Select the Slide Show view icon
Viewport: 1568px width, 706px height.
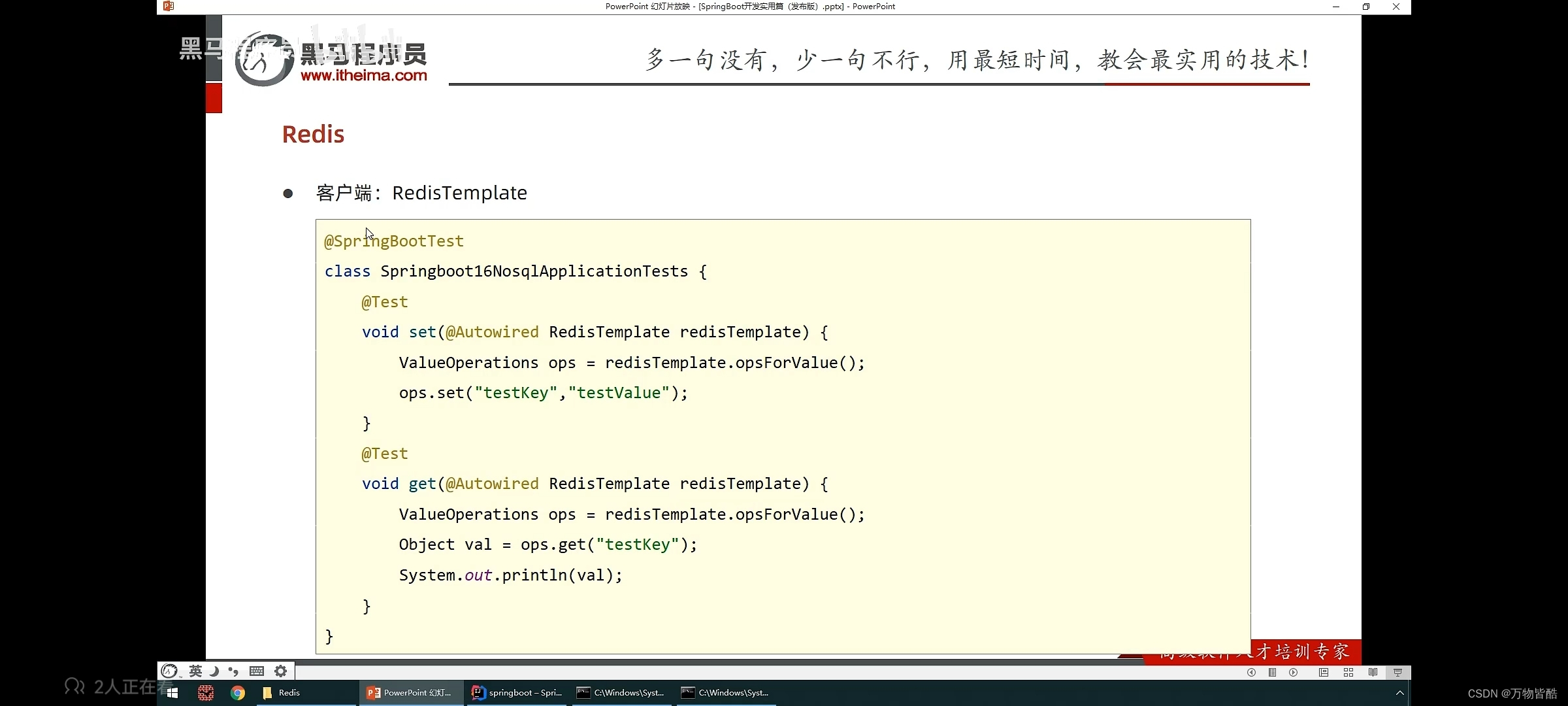1397,673
